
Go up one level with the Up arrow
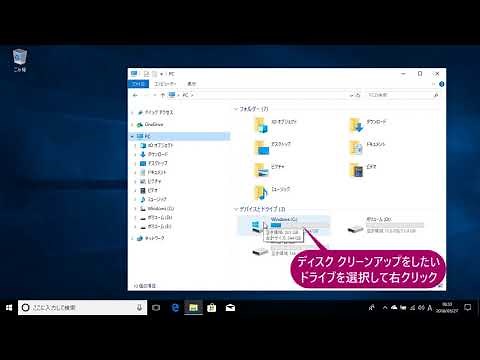coord(162,95)
